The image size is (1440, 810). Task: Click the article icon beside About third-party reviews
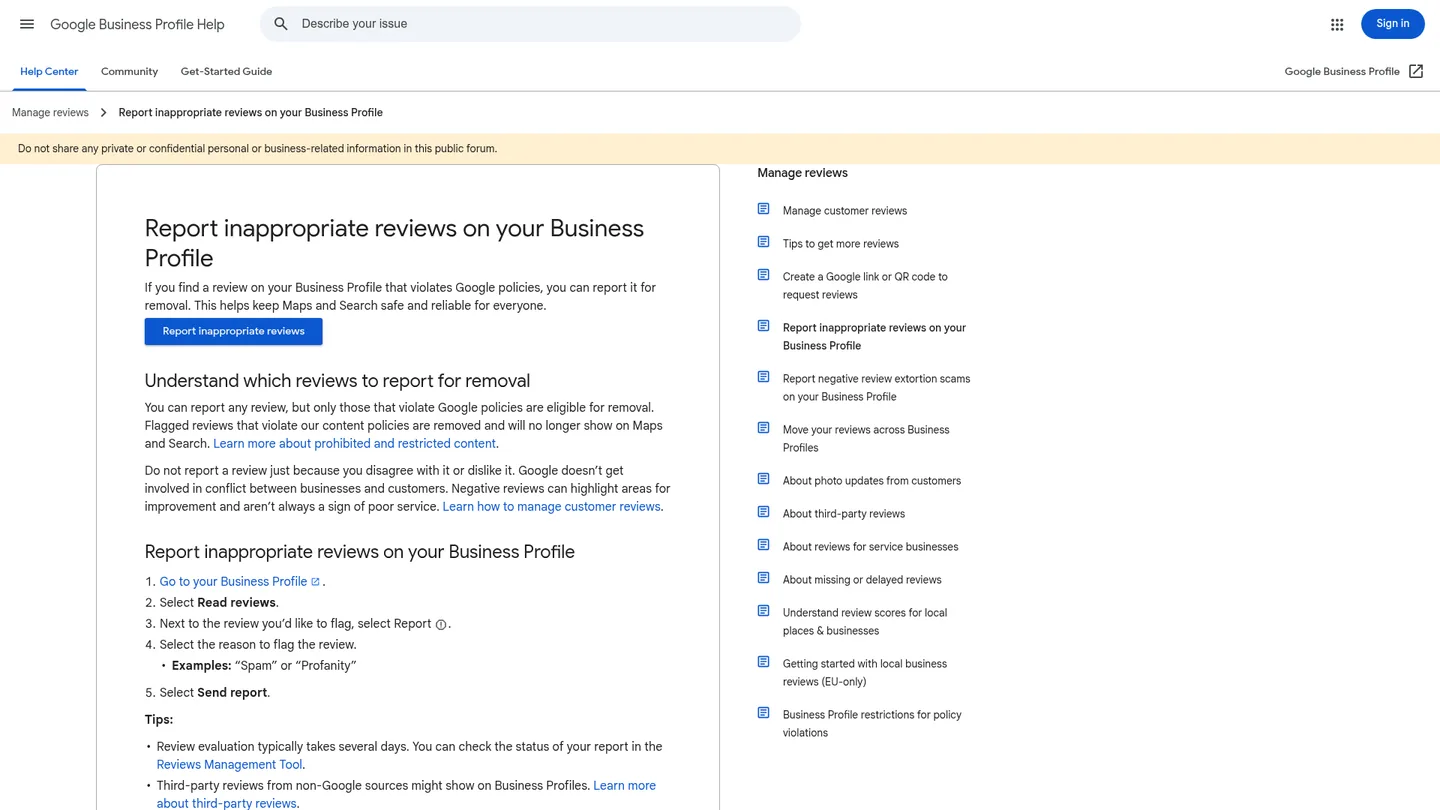(763, 512)
